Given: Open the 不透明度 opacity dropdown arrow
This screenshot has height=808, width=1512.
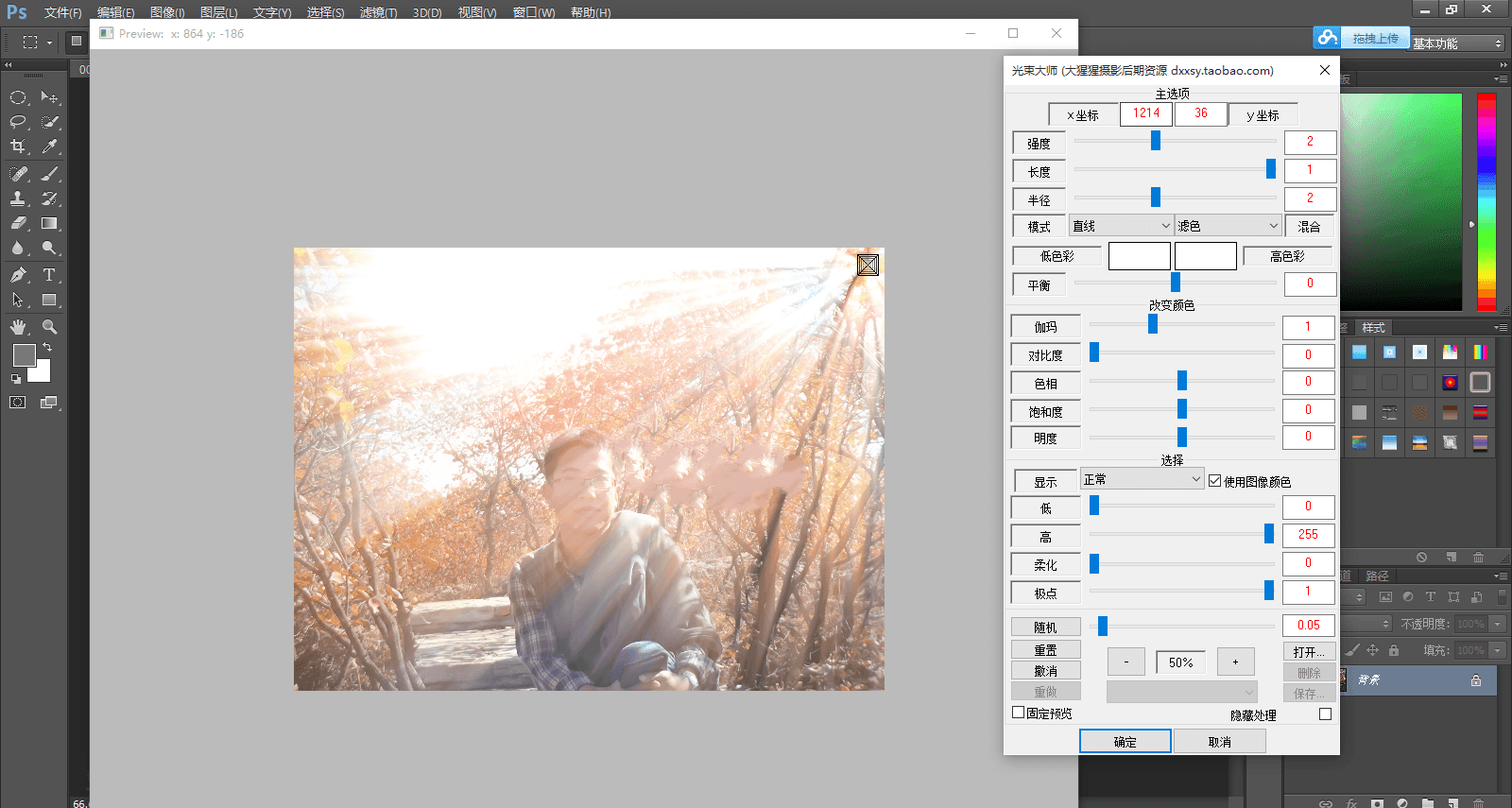Looking at the screenshot, I should [1497, 624].
